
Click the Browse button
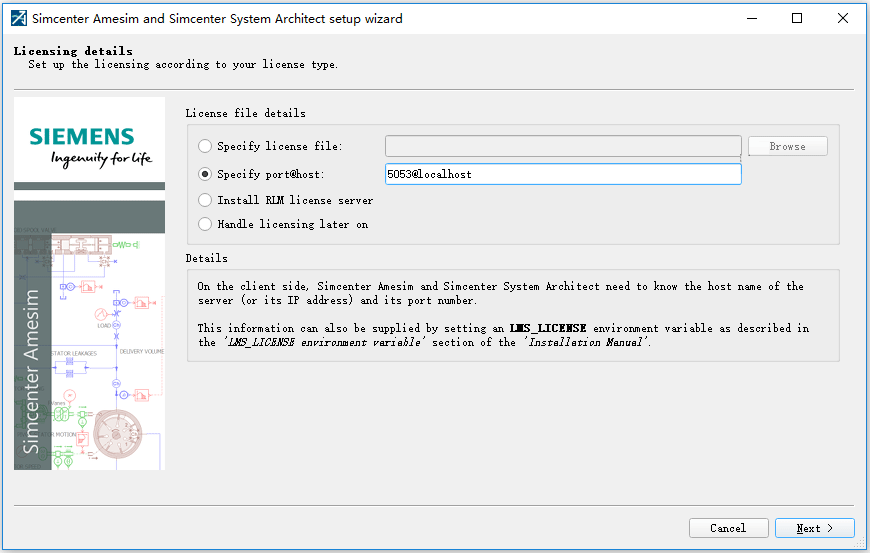[x=787, y=146]
